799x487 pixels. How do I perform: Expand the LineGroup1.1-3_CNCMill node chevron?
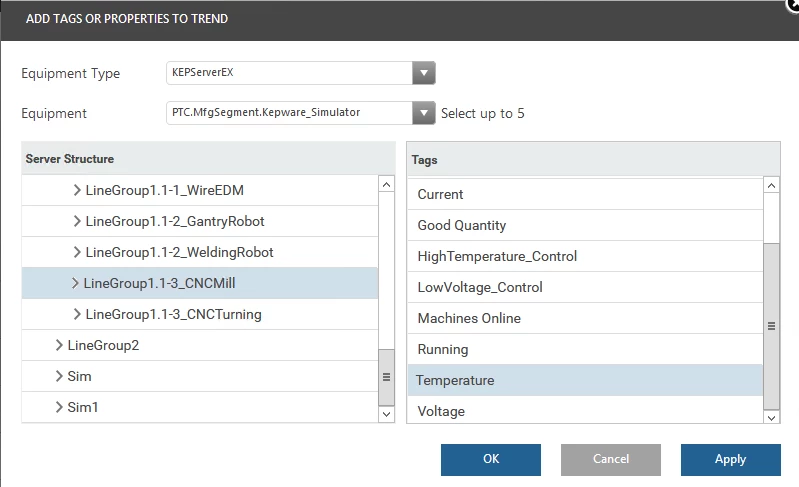[75, 283]
